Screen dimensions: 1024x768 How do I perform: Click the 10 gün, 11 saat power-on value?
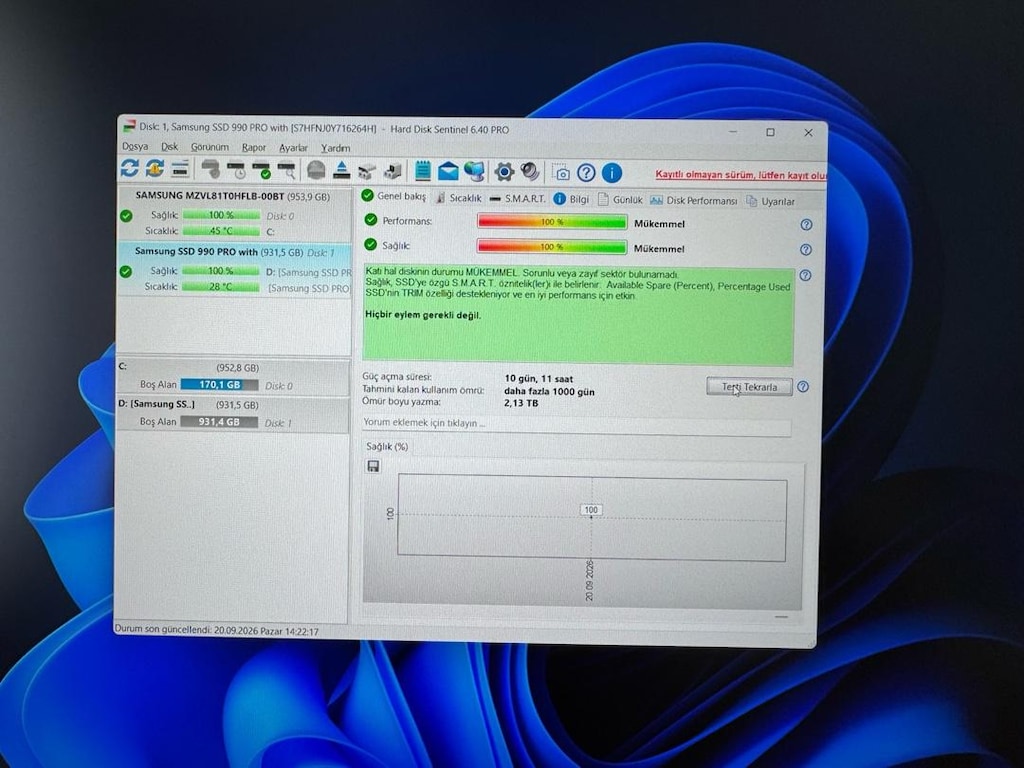tap(539, 378)
